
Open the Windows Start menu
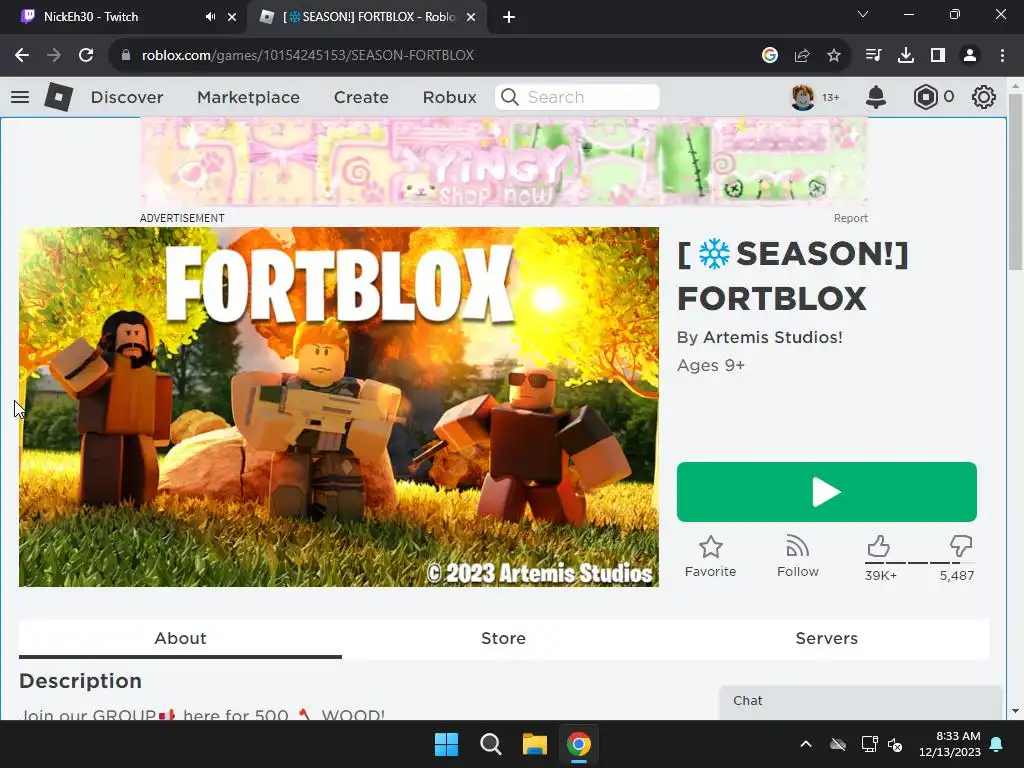[x=447, y=744]
